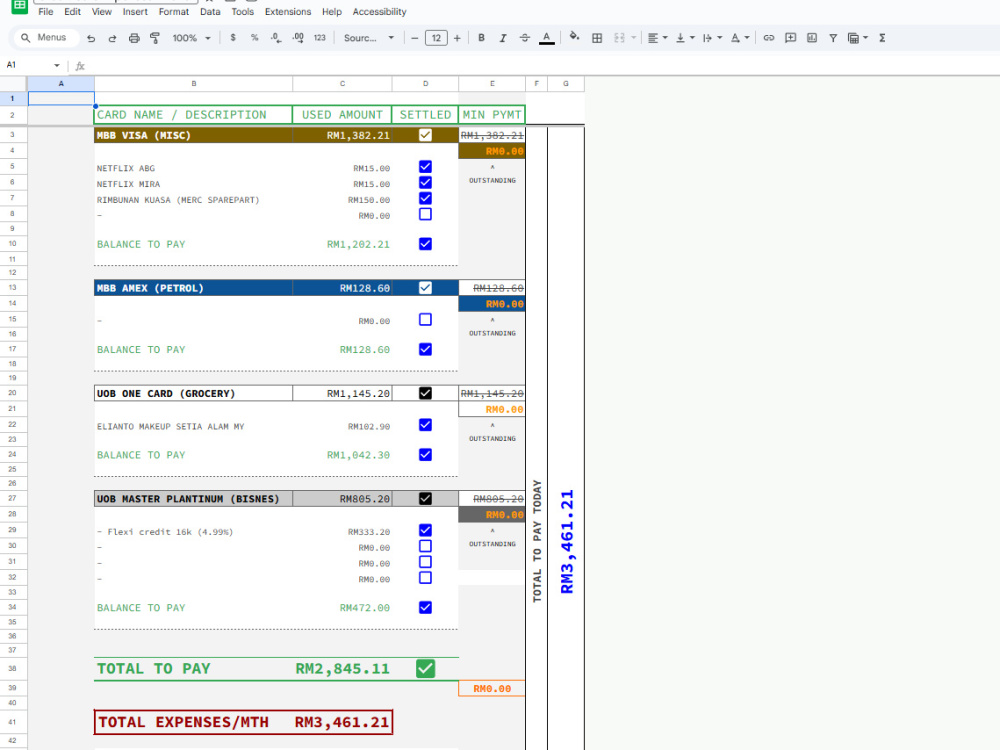
Task: Toggle TOTAL TO PAY green checkbox
Action: (425, 668)
